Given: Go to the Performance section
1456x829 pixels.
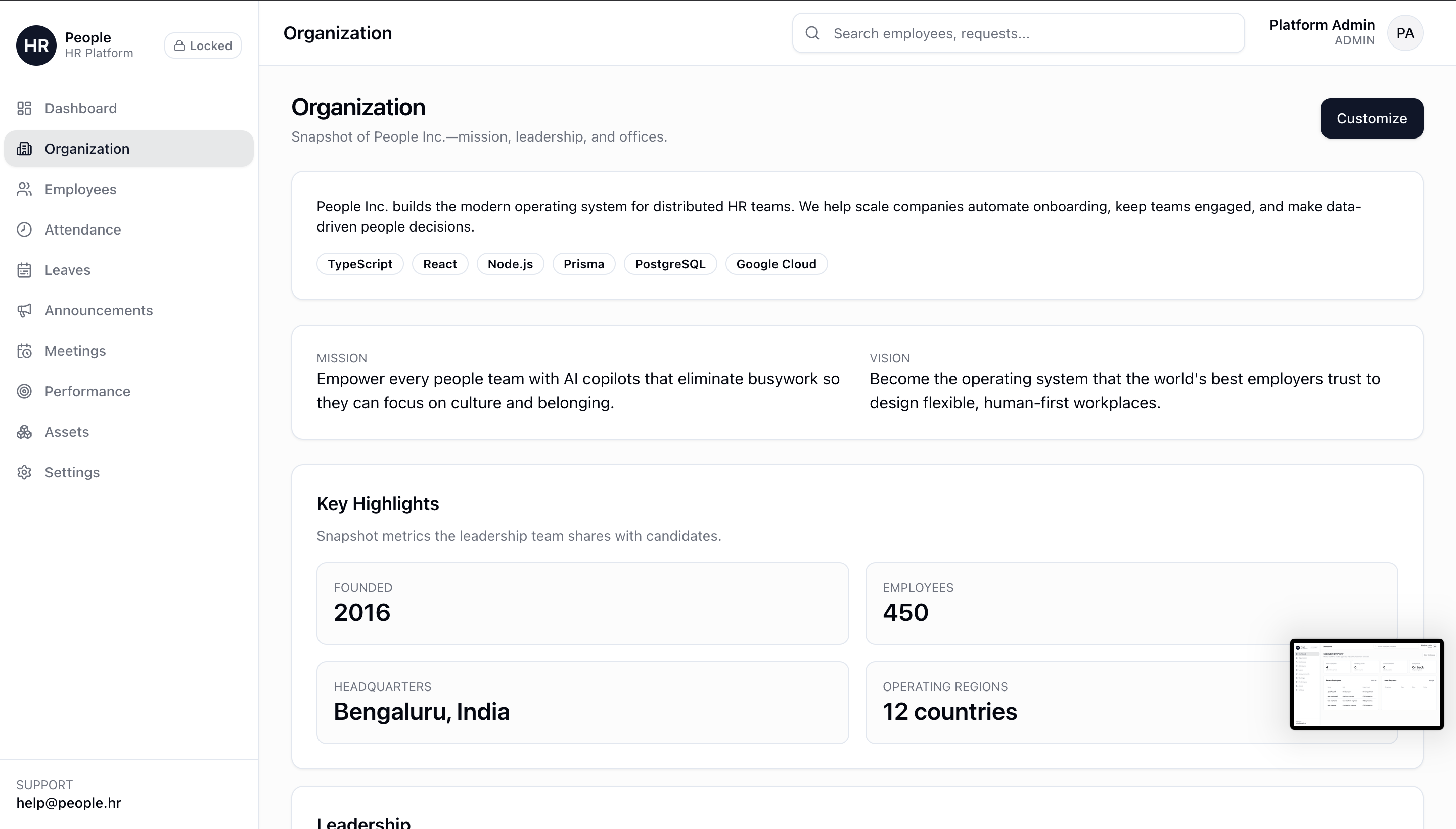Looking at the screenshot, I should [87, 391].
